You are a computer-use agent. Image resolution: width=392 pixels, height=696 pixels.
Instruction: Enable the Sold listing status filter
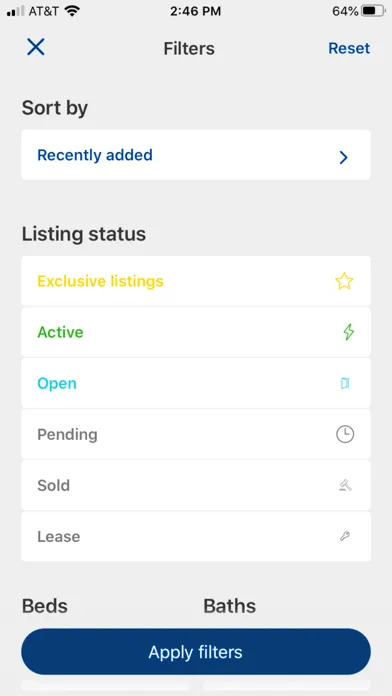pyautogui.click(x=196, y=486)
